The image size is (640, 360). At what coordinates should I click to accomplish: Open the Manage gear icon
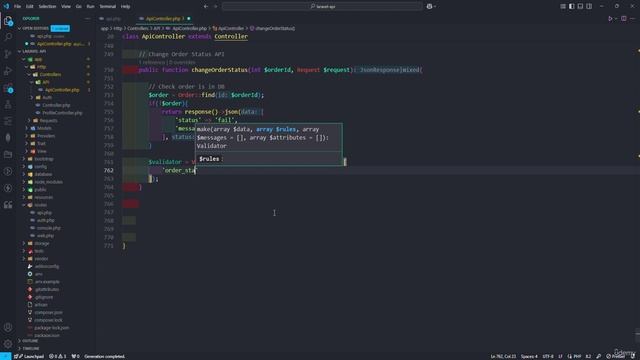(8, 344)
